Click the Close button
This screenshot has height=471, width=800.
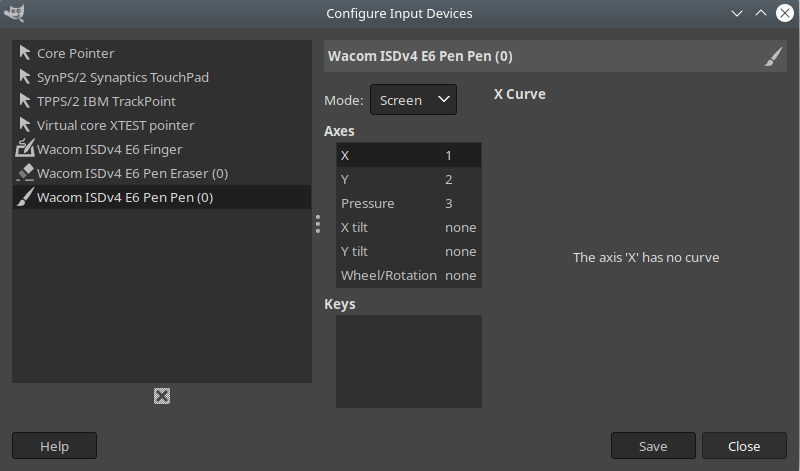(x=744, y=445)
